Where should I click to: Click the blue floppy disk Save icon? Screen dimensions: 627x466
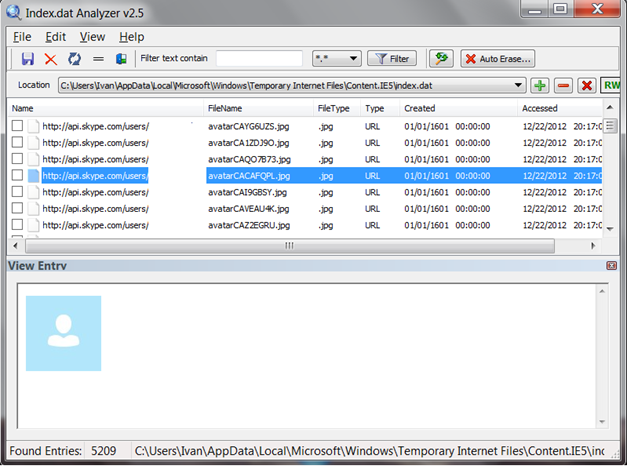pyautogui.click(x=28, y=59)
